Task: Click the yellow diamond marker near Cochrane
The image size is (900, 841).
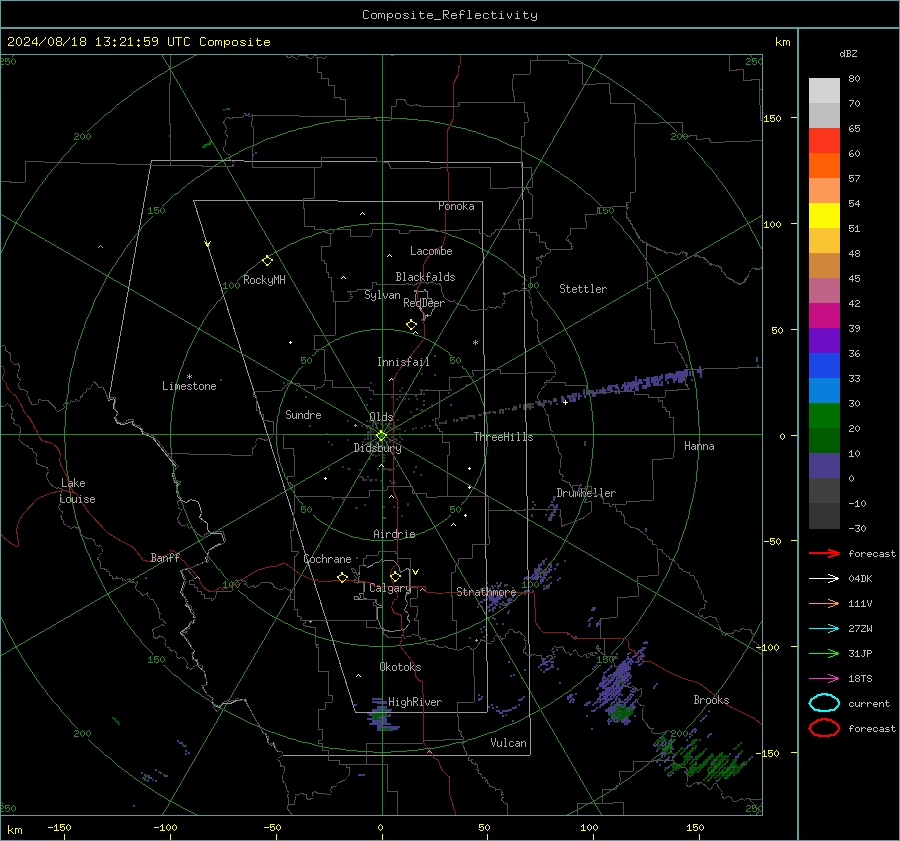Action: tap(343, 577)
